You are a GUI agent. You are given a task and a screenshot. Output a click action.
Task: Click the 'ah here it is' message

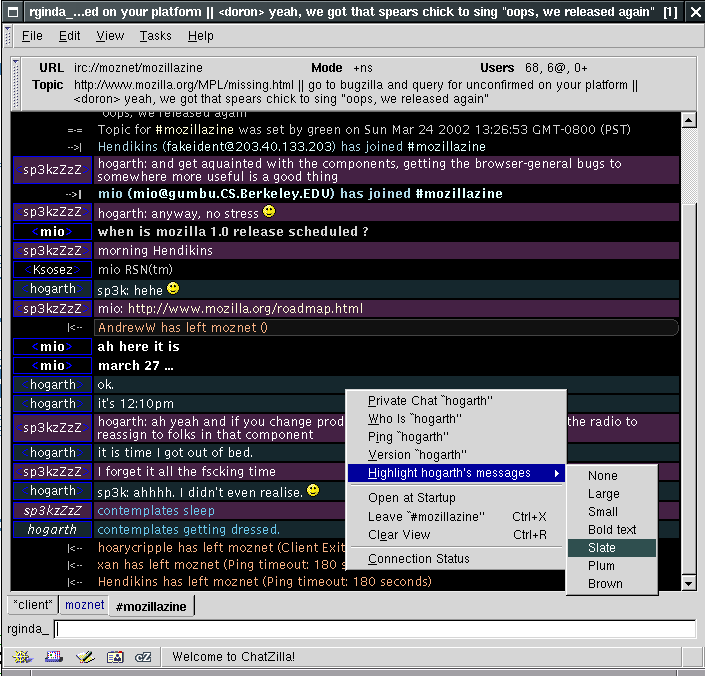click(x=138, y=347)
